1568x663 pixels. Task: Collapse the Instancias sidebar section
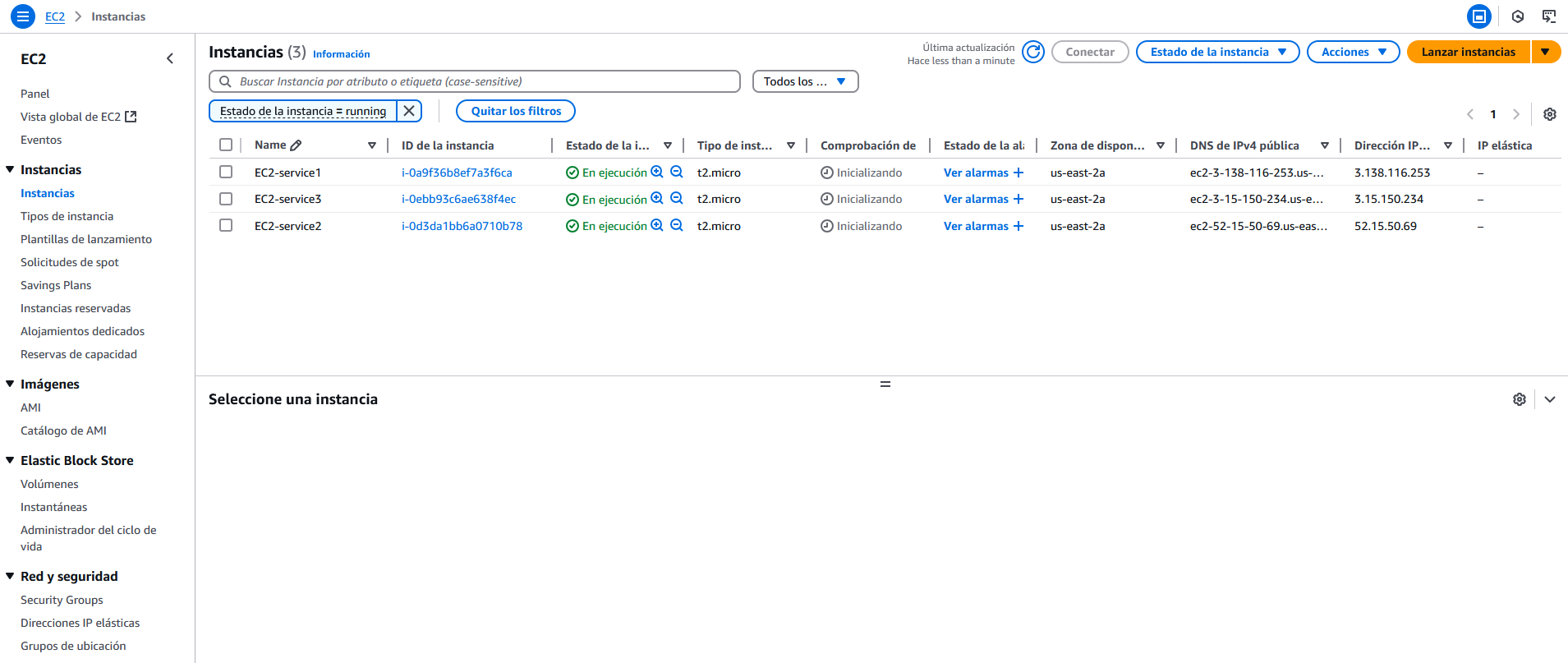click(10, 169)
